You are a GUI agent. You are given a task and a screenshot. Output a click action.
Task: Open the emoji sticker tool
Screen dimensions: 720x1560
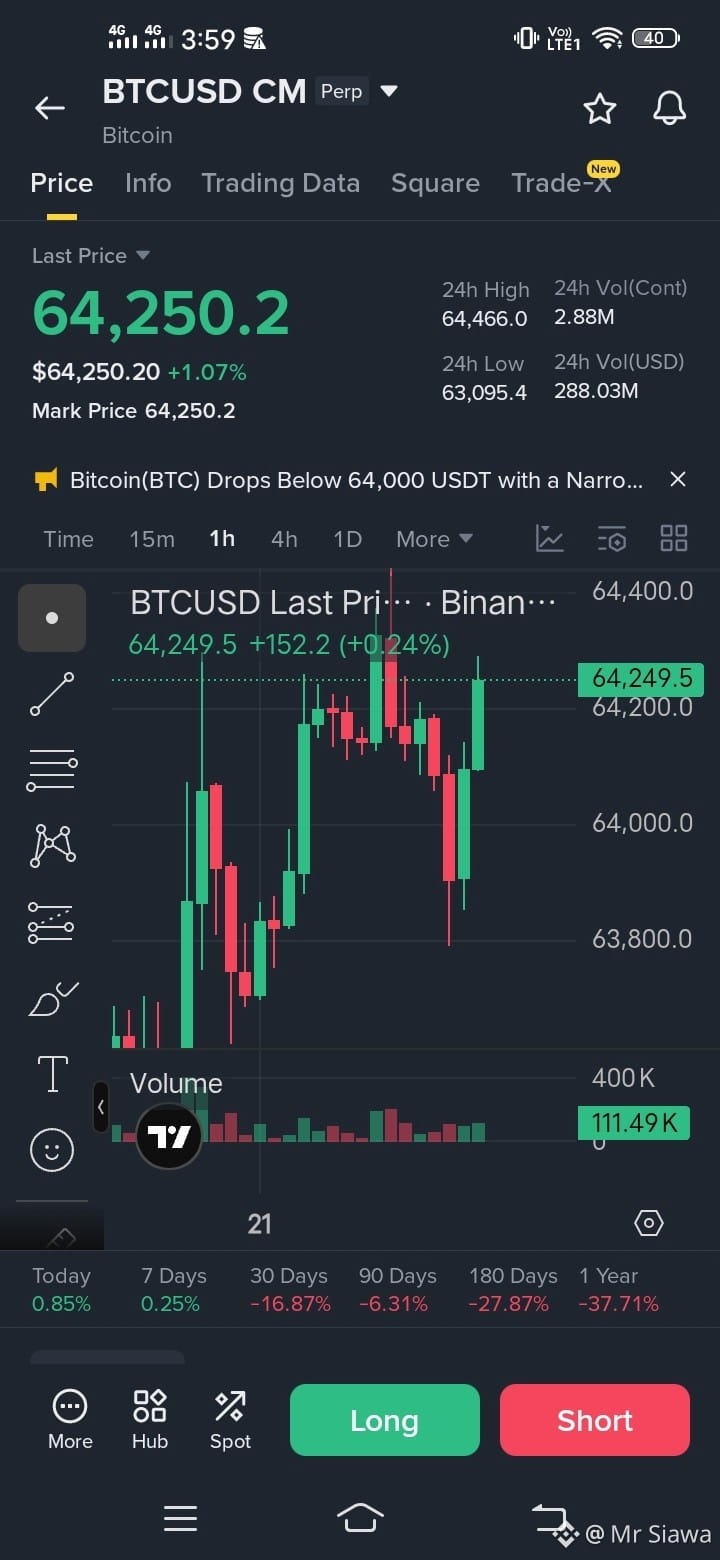[52, 1150]
